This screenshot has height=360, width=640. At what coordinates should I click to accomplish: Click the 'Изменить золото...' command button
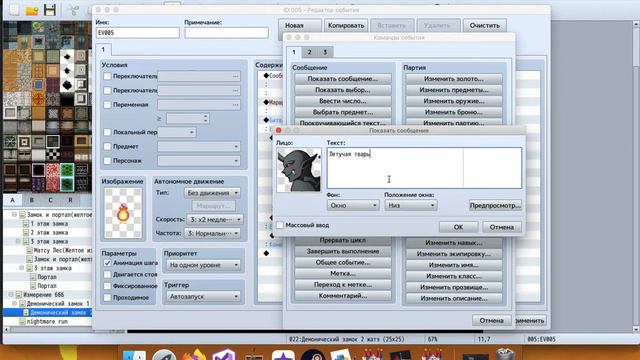453,79
